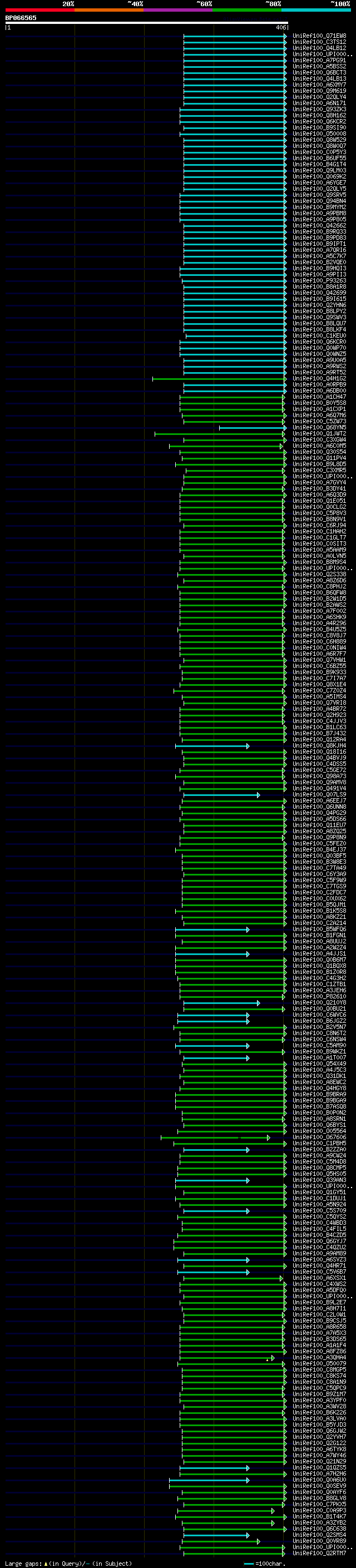Select the UniRef100_Q9LM03 label
Screen dimensions: 356x1568
[319, 170]
